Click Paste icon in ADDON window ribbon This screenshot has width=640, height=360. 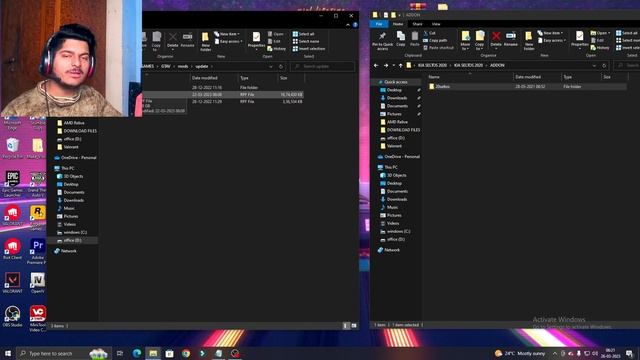pyautogui.click(x=415, y=39)
